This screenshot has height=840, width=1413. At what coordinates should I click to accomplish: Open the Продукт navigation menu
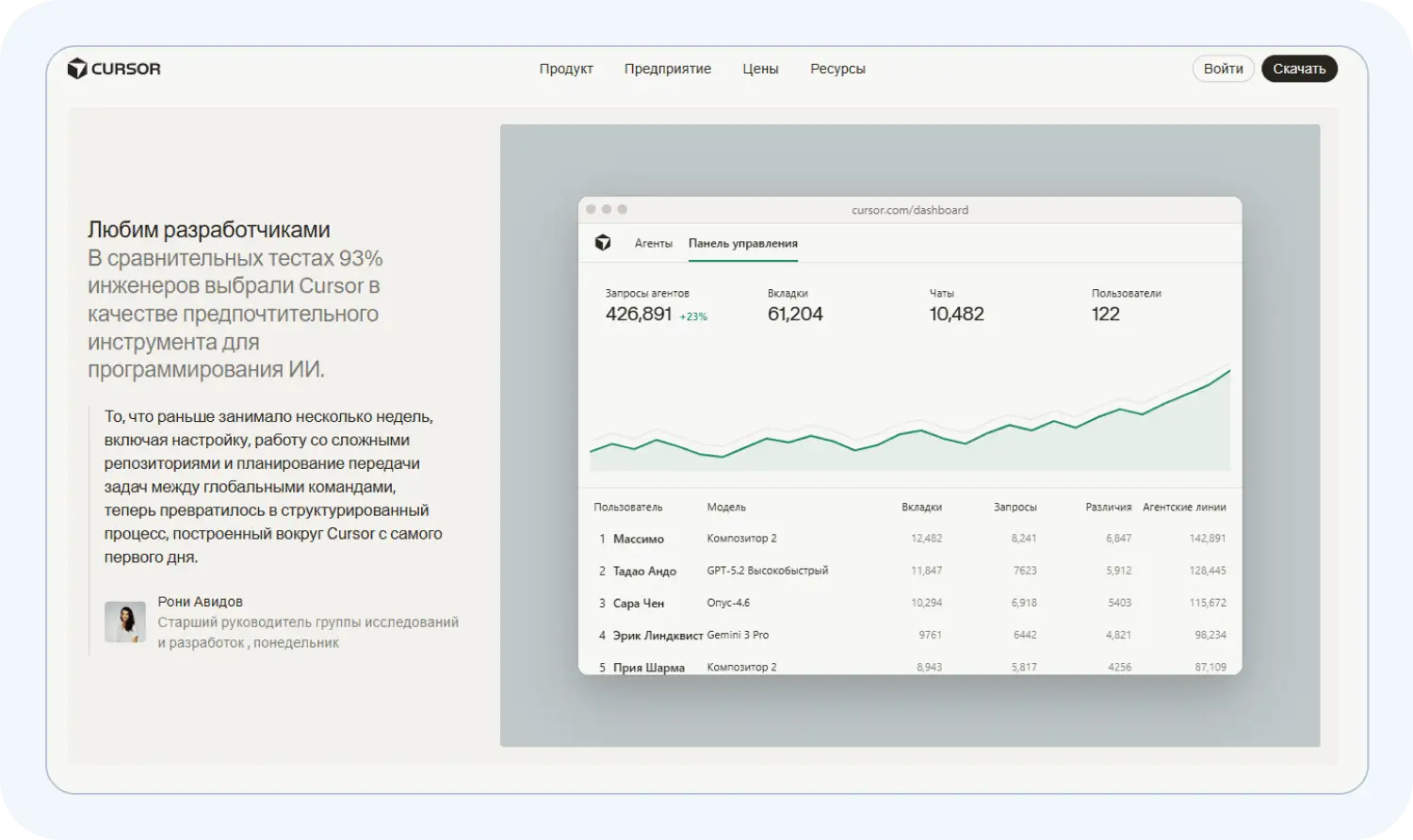point(566,69)
